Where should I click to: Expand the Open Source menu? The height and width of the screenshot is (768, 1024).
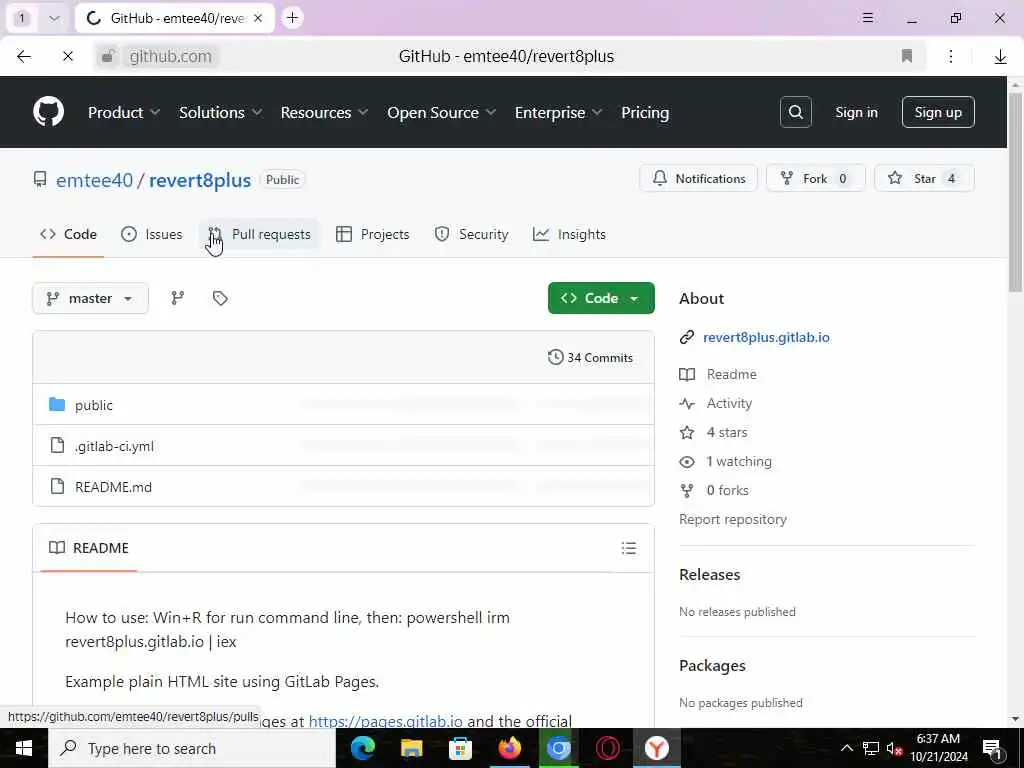point(441,112)
